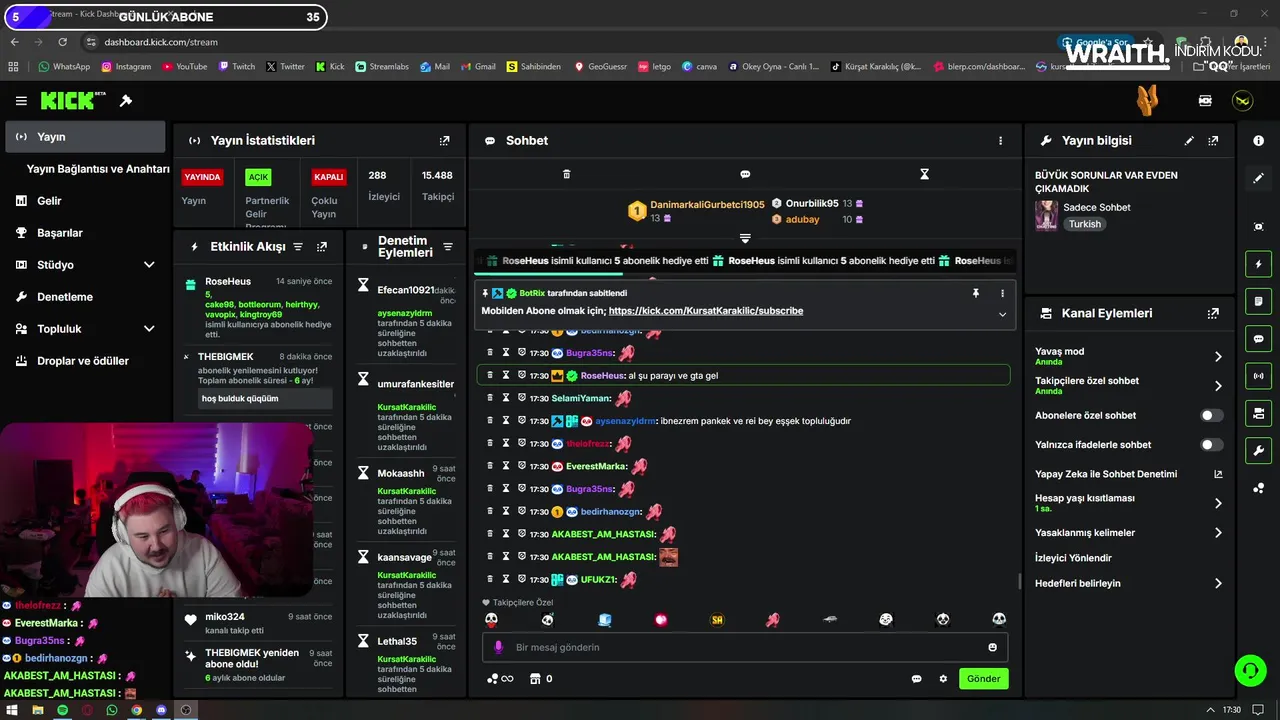
Task: Open the WhatsApp bookmark
Action: point(64,67)
